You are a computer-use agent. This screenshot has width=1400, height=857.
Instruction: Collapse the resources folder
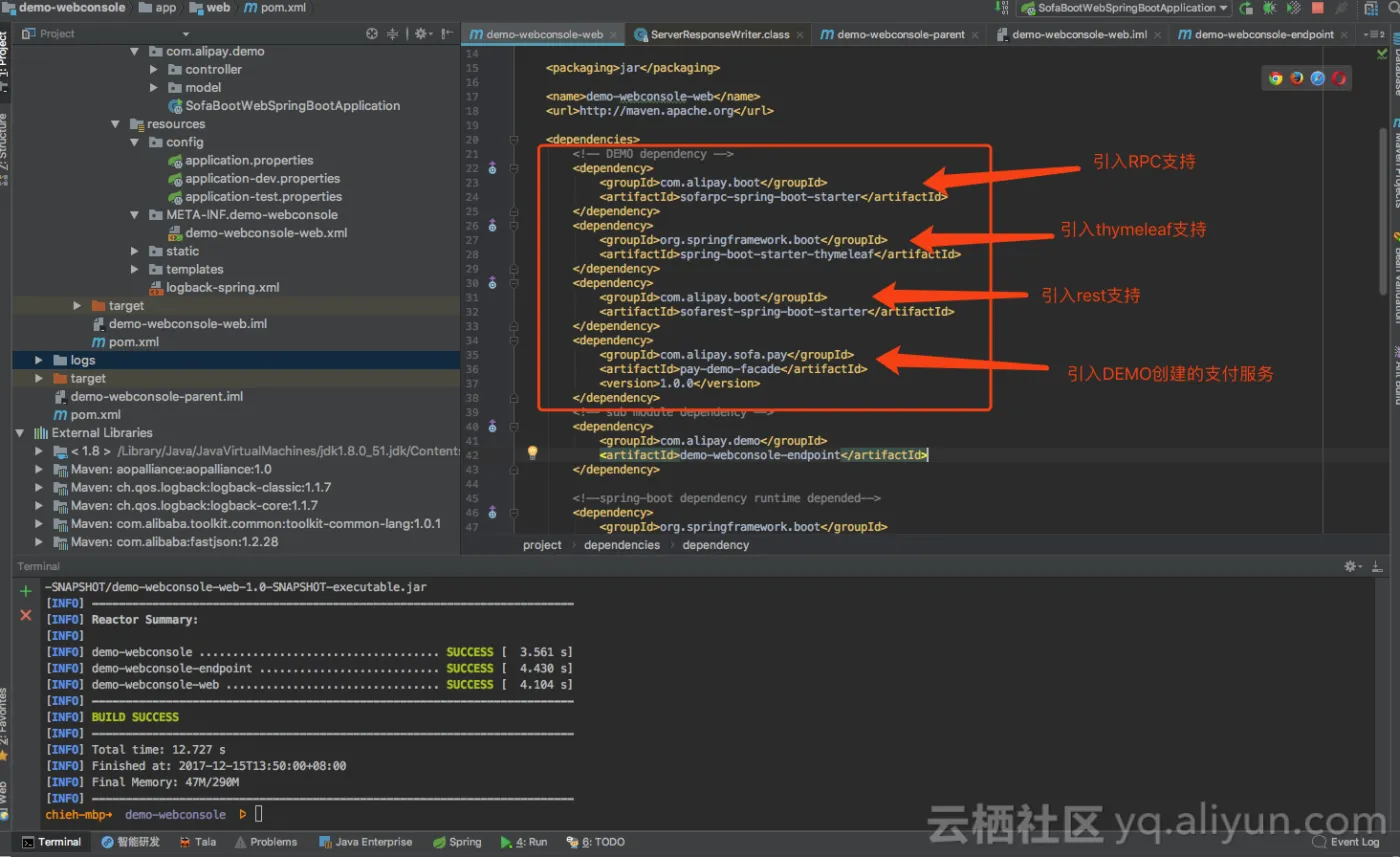point(116,124)
